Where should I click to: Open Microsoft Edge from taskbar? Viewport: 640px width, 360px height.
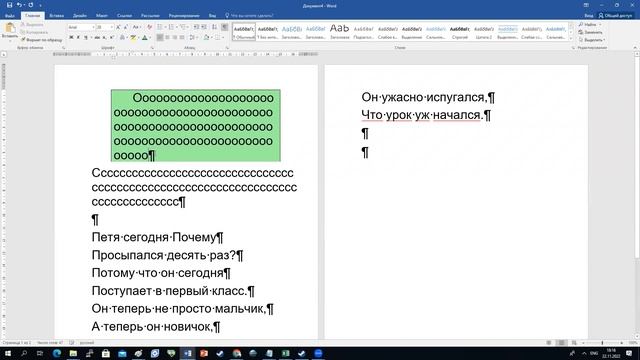coord(57,353)
